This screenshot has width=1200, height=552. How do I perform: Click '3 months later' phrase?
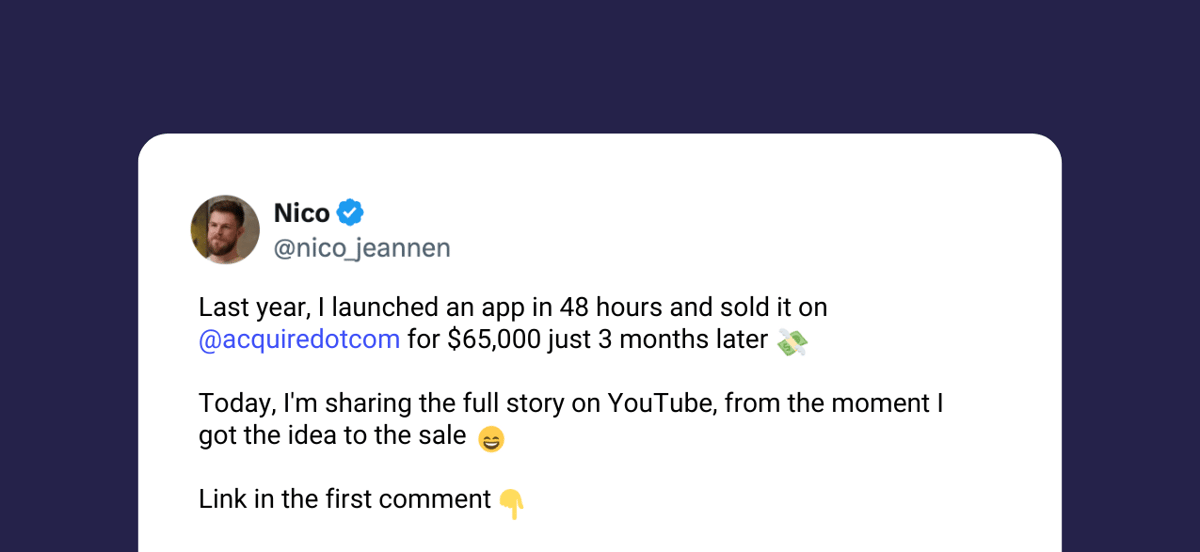point(684,340)
